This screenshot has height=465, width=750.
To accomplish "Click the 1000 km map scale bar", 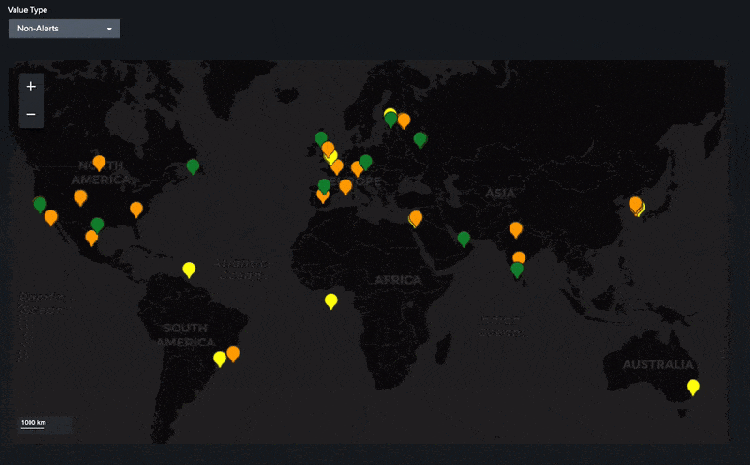I will pyautogui.click(x=34, y=424).
